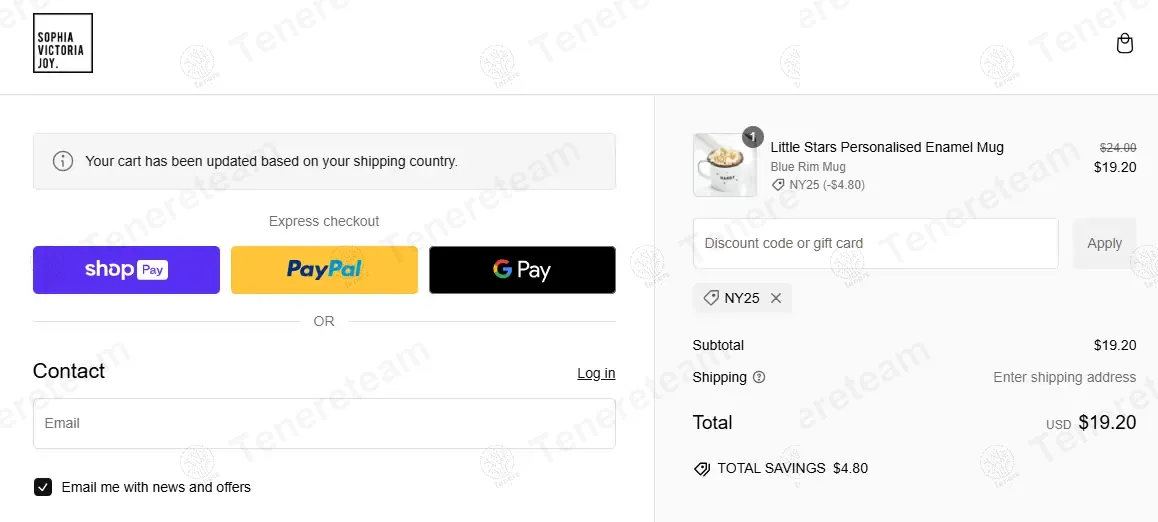Click the cart updated notification banner

click(324, 161)
